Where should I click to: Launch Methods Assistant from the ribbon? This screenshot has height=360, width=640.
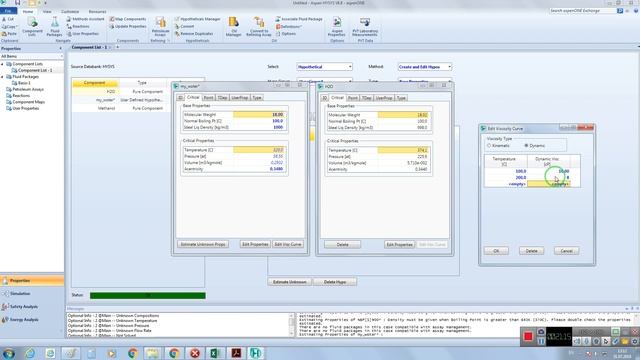click(85, 19)
